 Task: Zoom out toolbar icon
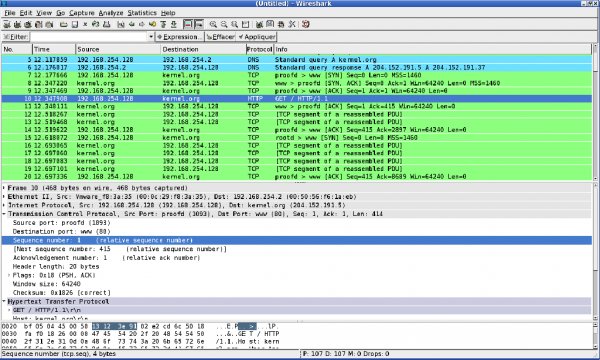(224, 24)
